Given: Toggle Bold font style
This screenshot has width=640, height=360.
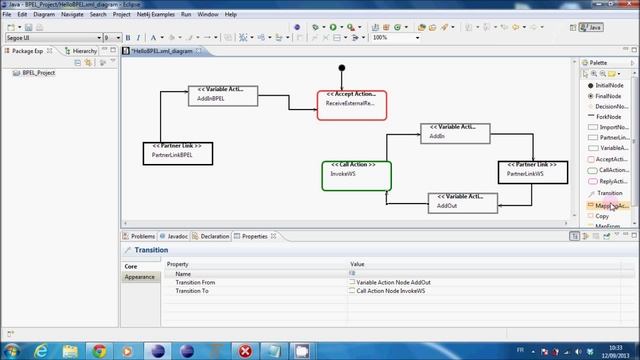Looking at the screenshot, I should (128, 38).
